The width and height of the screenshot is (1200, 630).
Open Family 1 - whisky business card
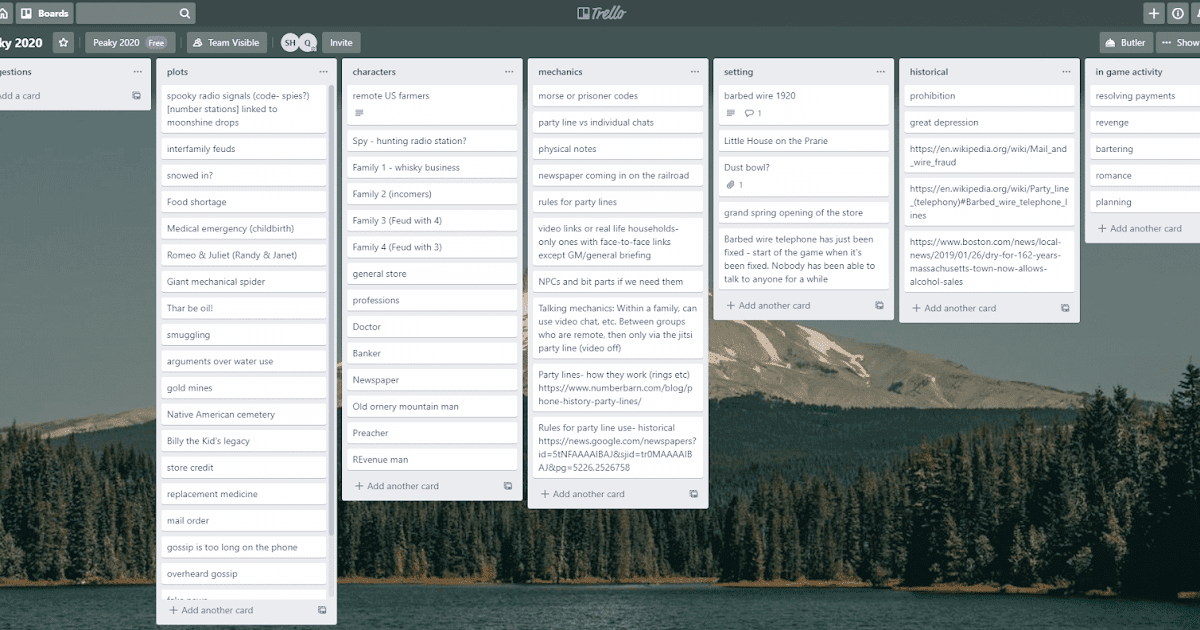(432, 168)
